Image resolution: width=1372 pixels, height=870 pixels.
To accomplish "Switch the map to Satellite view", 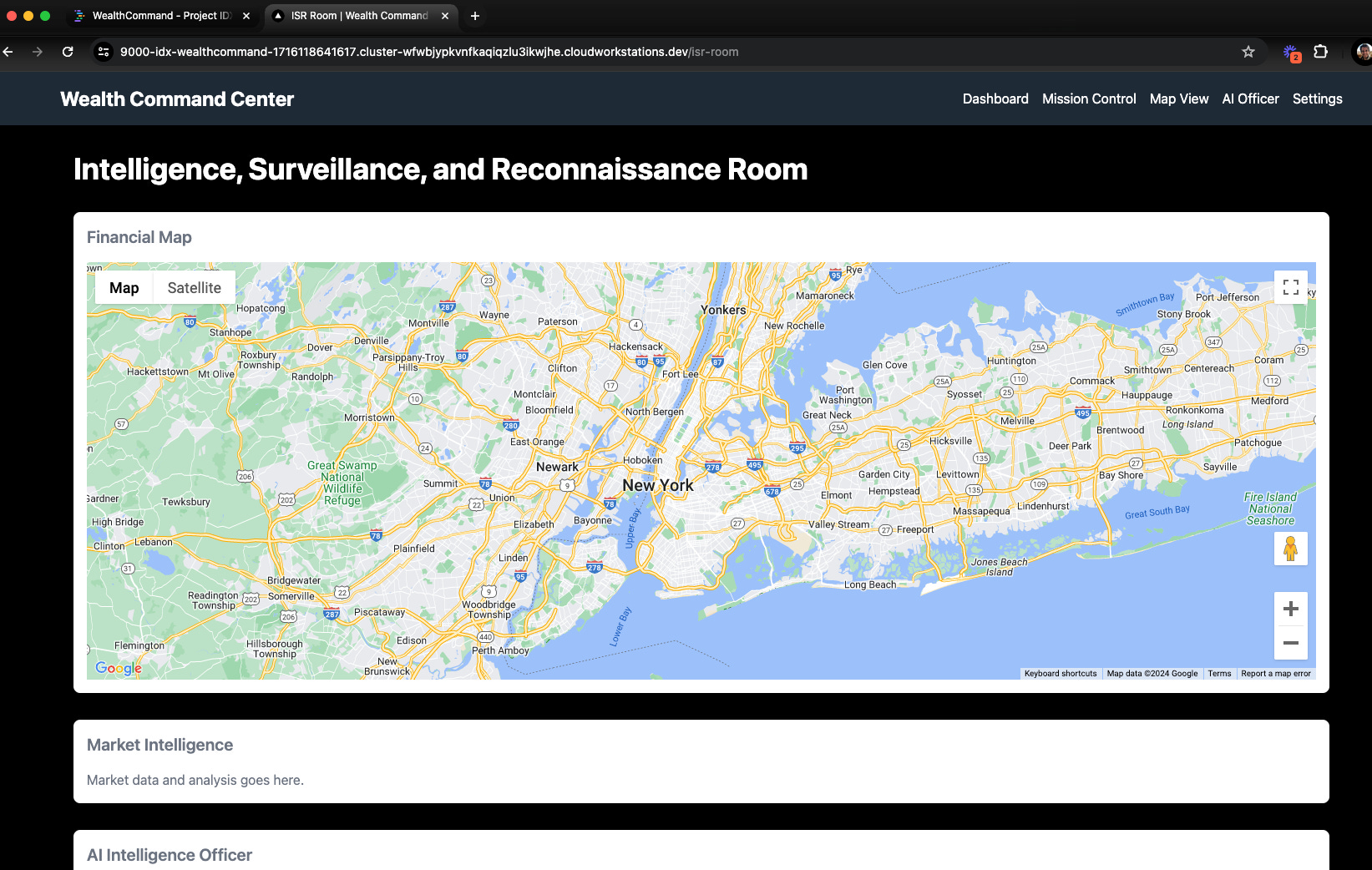I will [x=194, y=287].
